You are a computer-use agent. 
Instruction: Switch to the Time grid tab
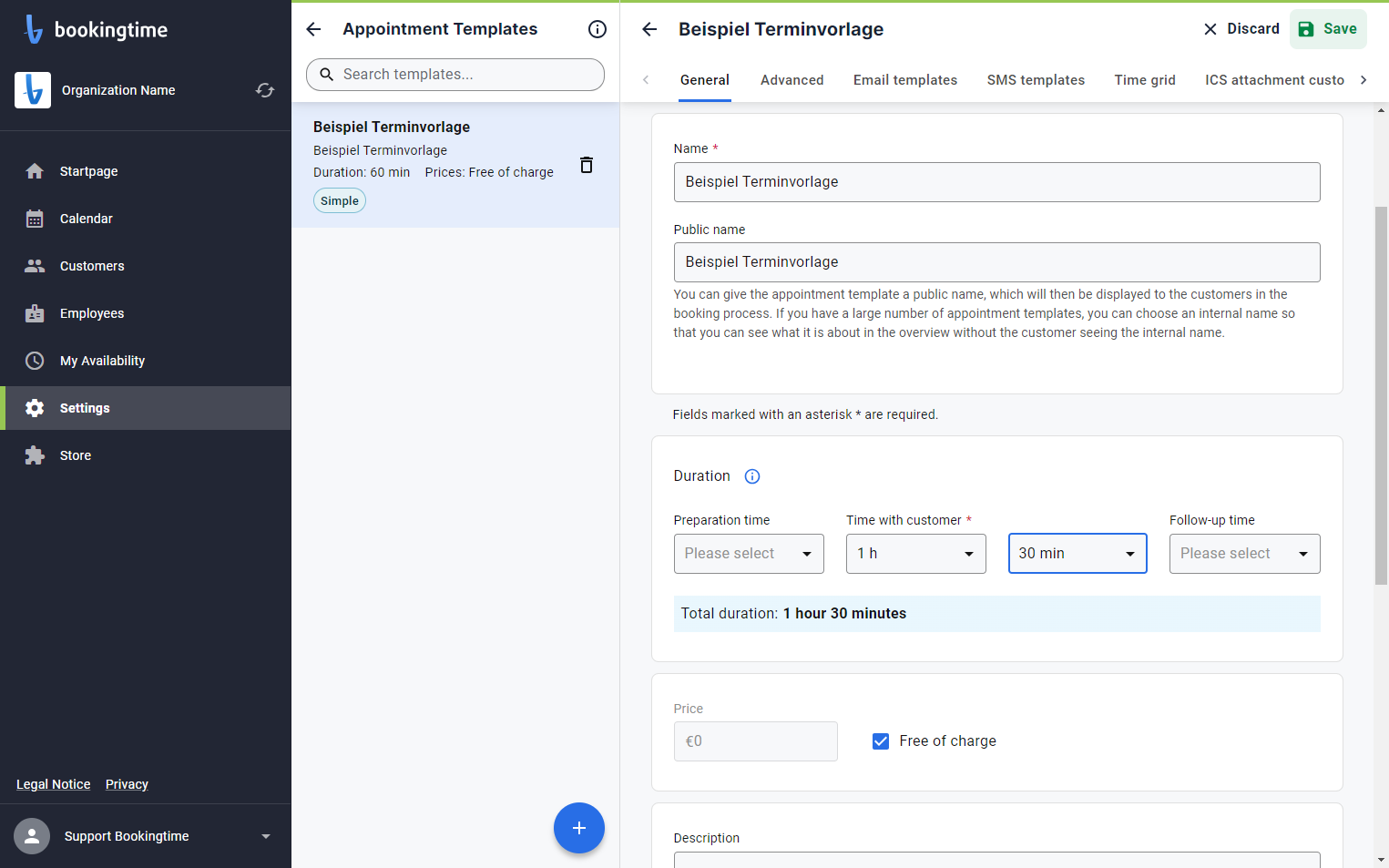tap(1145, 80)
